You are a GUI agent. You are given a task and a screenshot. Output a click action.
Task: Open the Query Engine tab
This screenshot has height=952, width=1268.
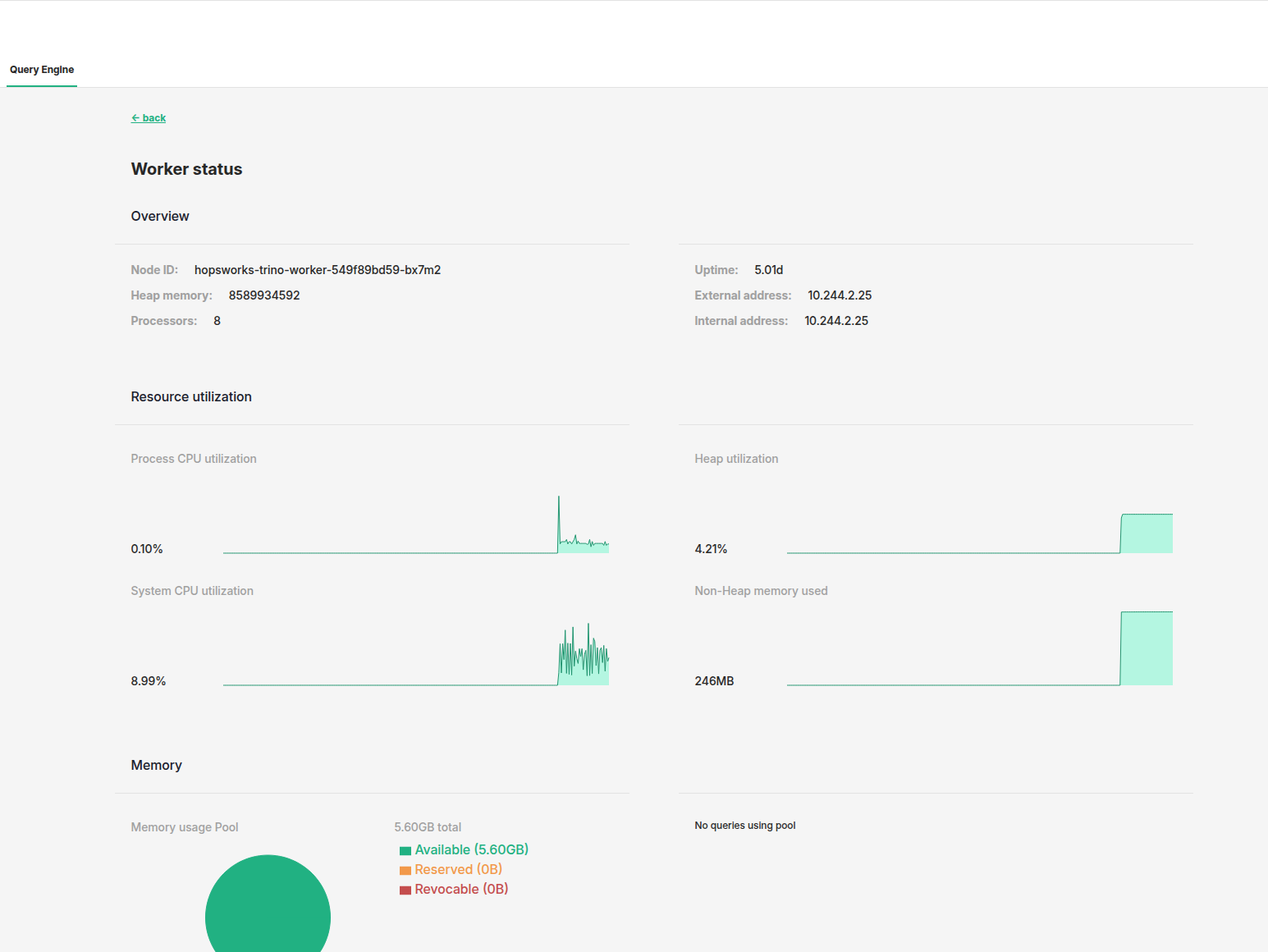tap(42, 70)
